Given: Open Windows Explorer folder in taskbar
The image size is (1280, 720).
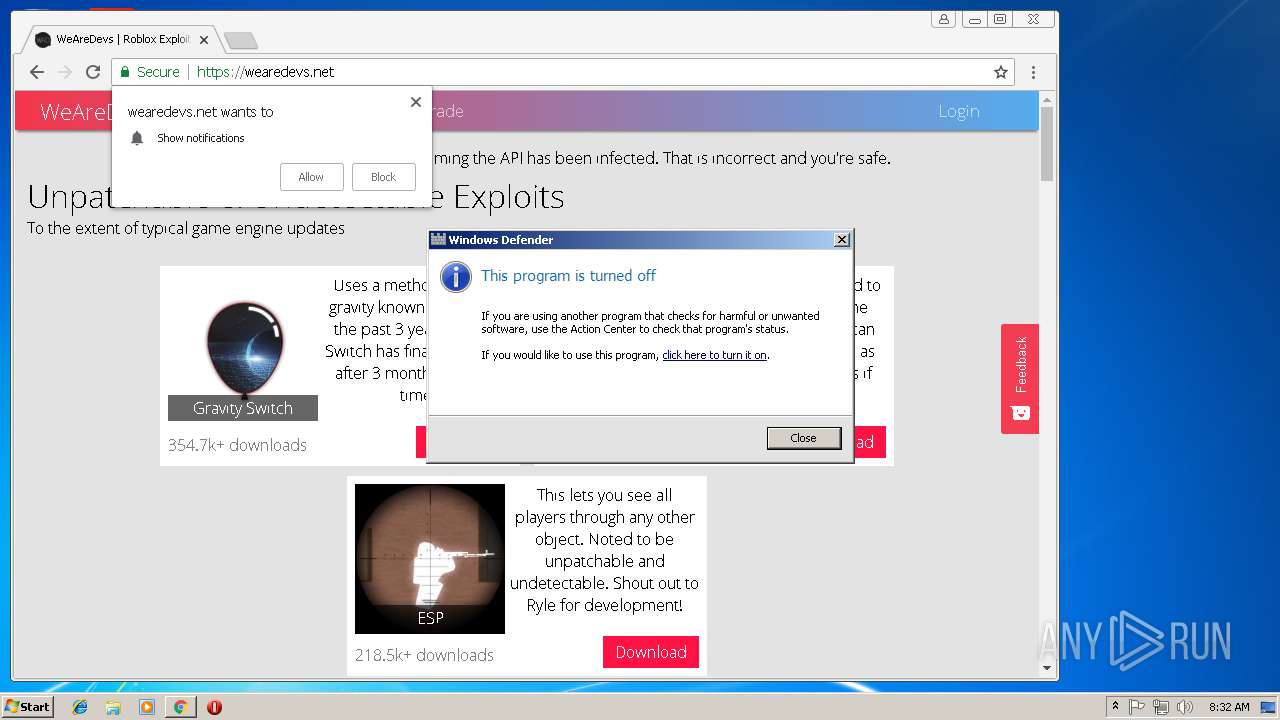Looking at the screenshot, I should pos(113,707).
